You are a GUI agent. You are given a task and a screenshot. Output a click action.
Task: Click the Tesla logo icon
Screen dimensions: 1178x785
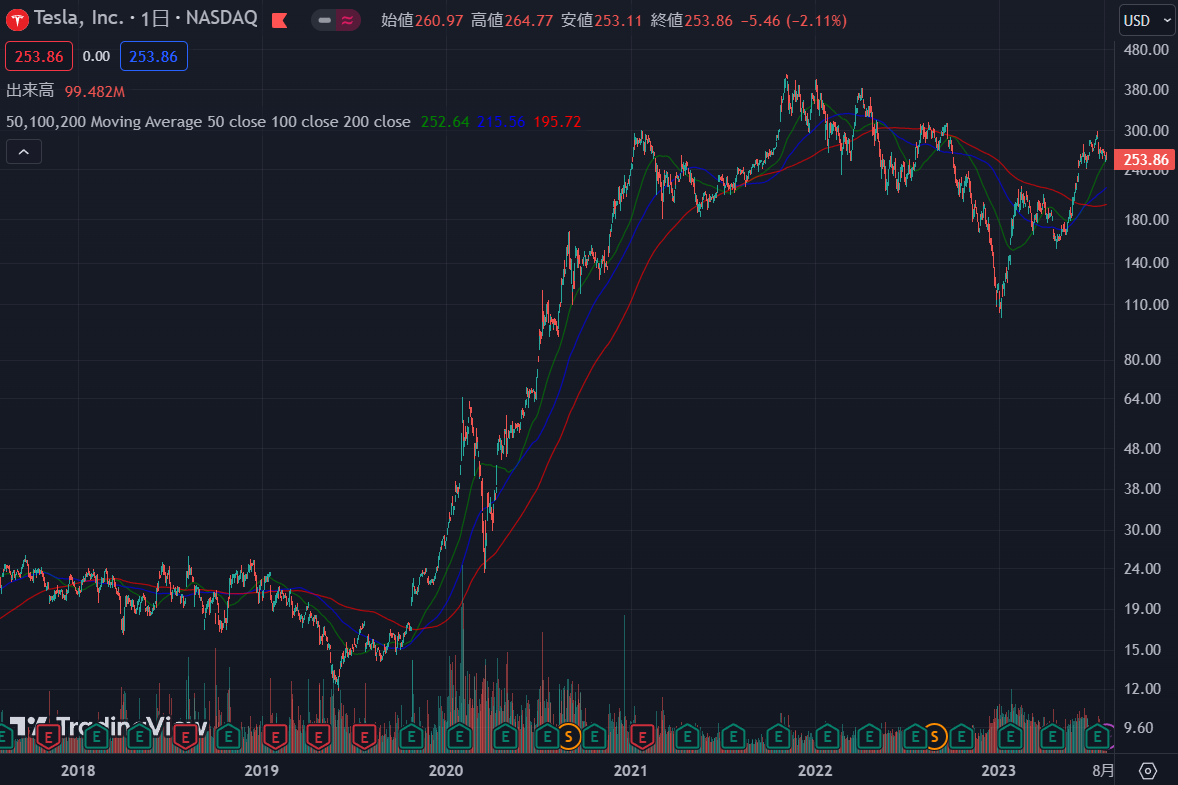17,20
